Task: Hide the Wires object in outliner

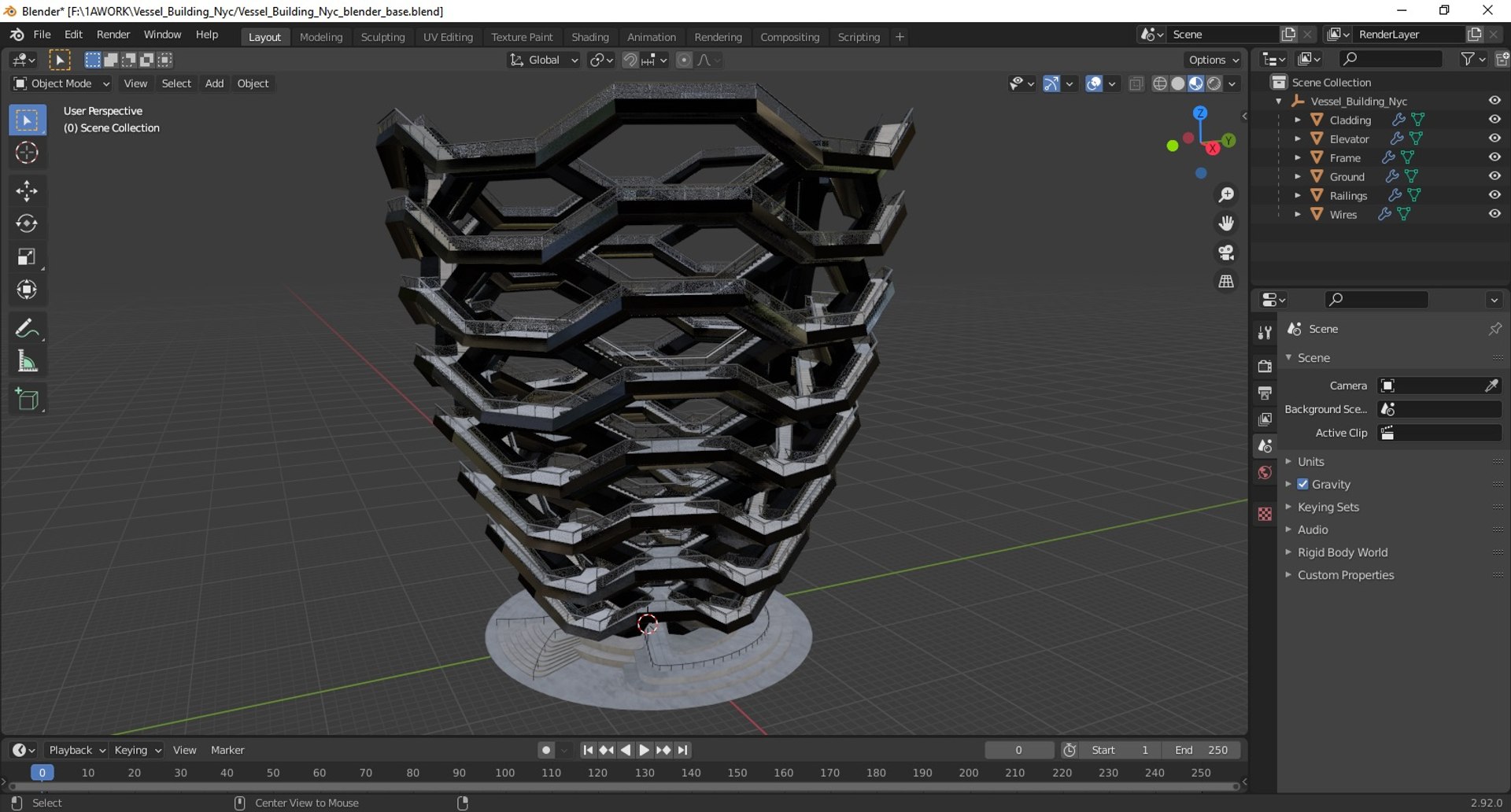Action: click(x=1494, y=214)
